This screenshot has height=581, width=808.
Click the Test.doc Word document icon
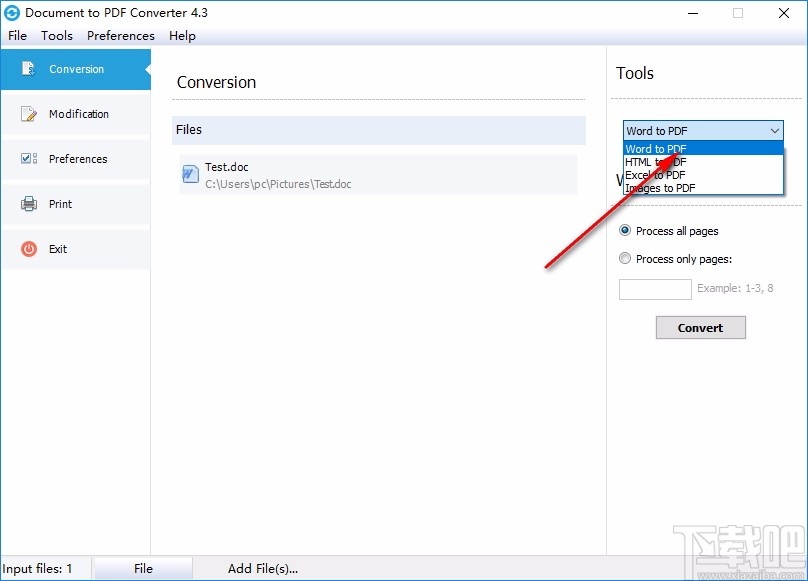pyautogui.click(x=189, y=174)
